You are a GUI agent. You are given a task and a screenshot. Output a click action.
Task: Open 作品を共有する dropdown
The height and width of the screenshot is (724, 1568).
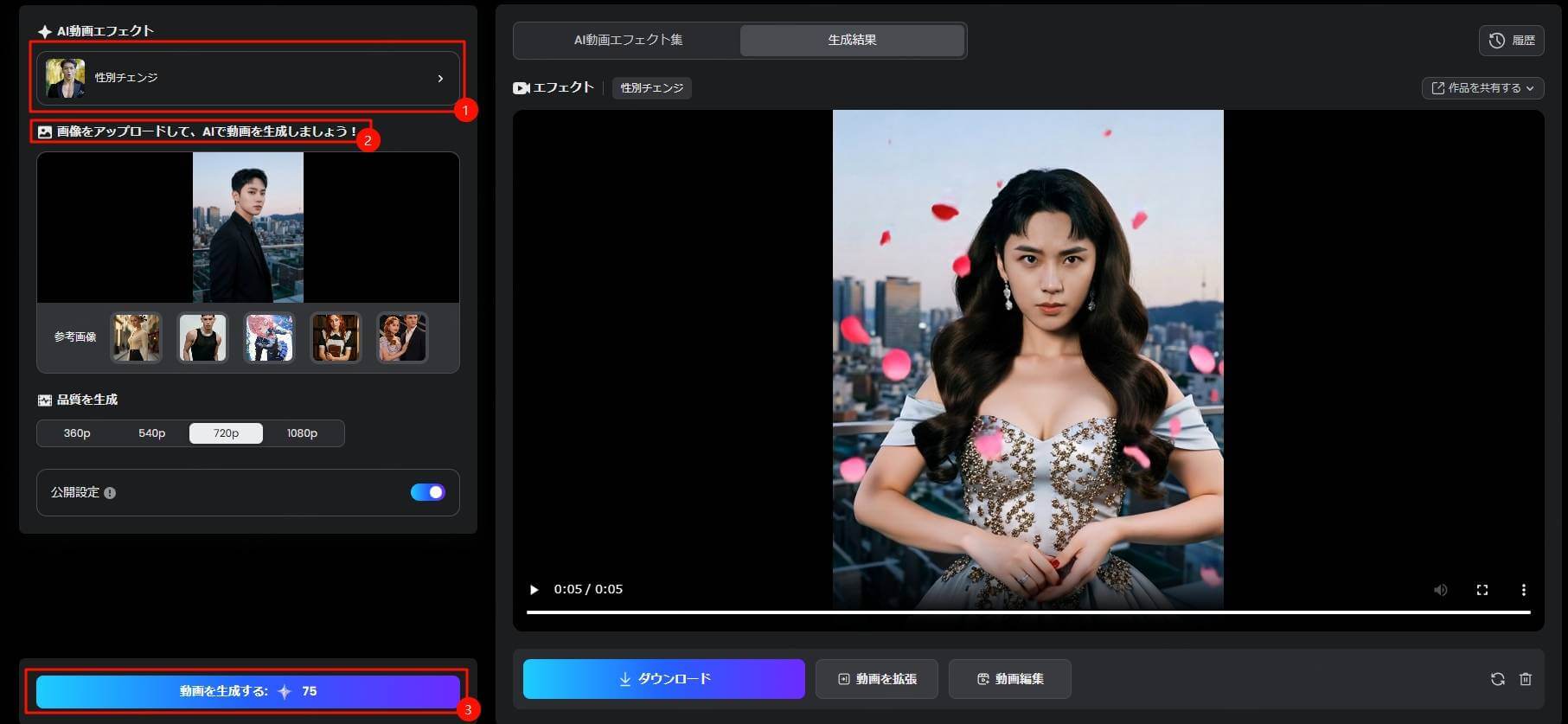coord(1482,88)
